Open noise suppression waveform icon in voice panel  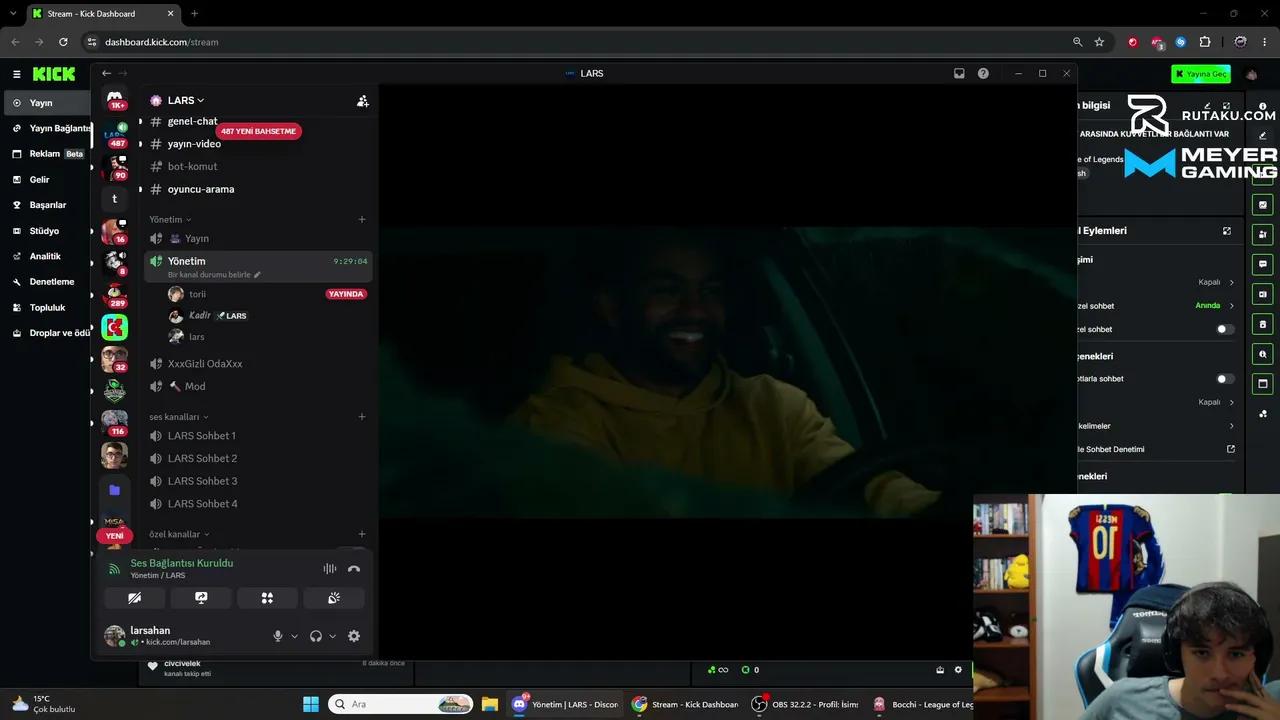(329, 568)
